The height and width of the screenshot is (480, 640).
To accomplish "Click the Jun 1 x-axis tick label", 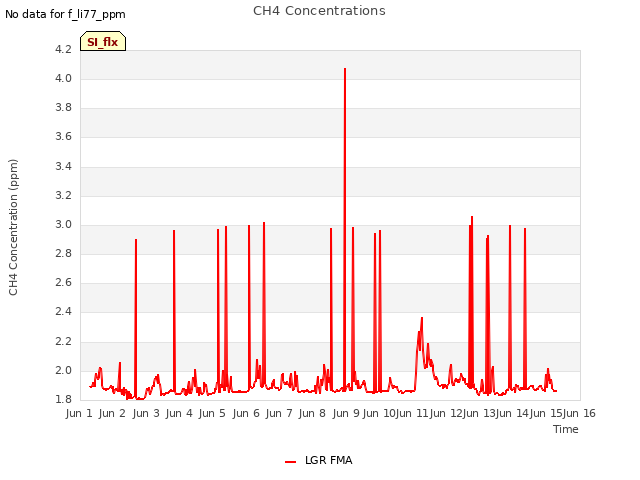I will click(79, 413).
